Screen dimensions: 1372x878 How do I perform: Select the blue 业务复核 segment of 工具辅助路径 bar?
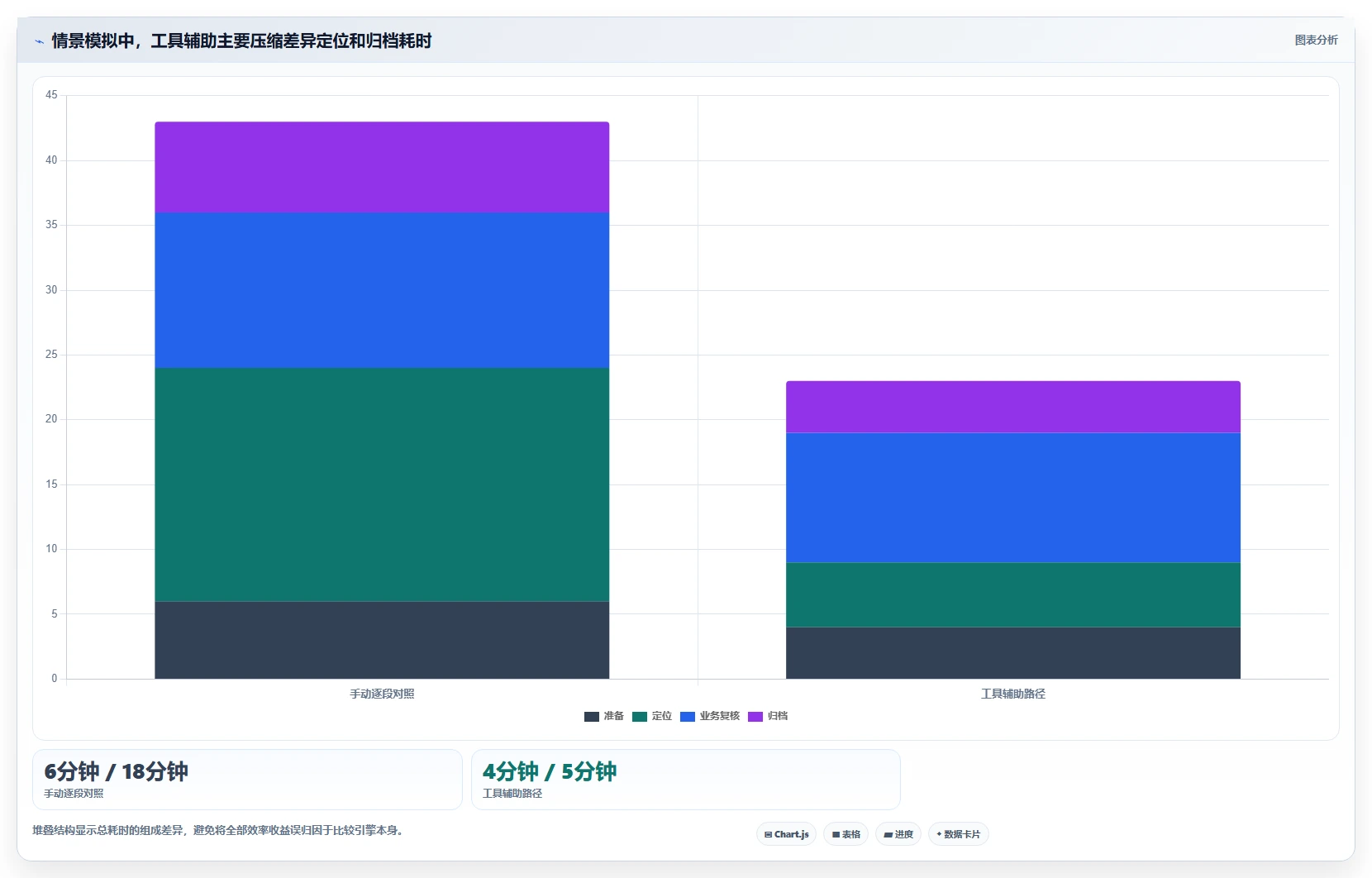(1013, 498)
